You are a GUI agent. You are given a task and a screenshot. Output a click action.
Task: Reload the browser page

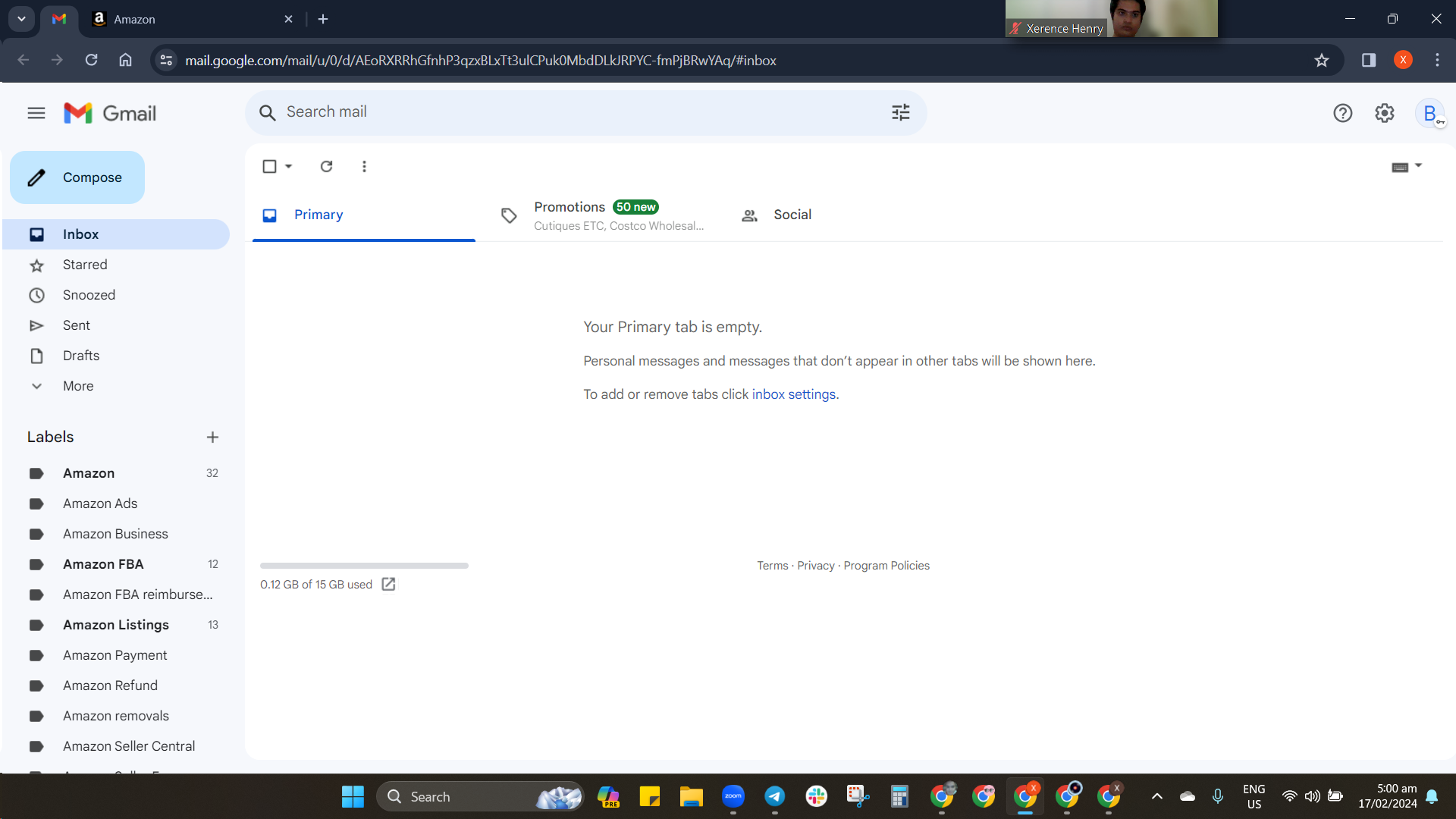91,60
